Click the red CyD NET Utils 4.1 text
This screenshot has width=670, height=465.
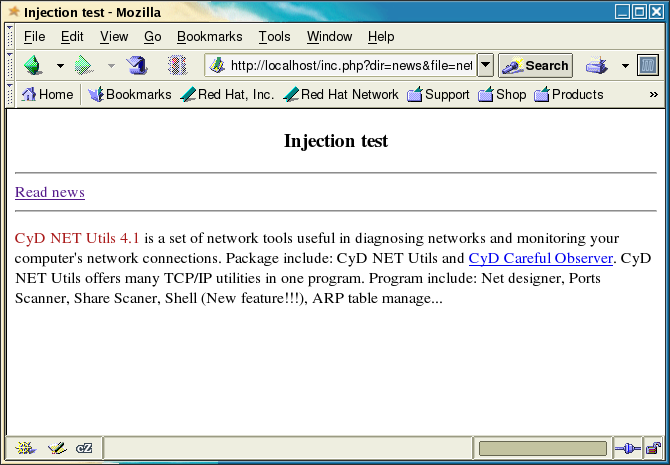pos(77,238)
